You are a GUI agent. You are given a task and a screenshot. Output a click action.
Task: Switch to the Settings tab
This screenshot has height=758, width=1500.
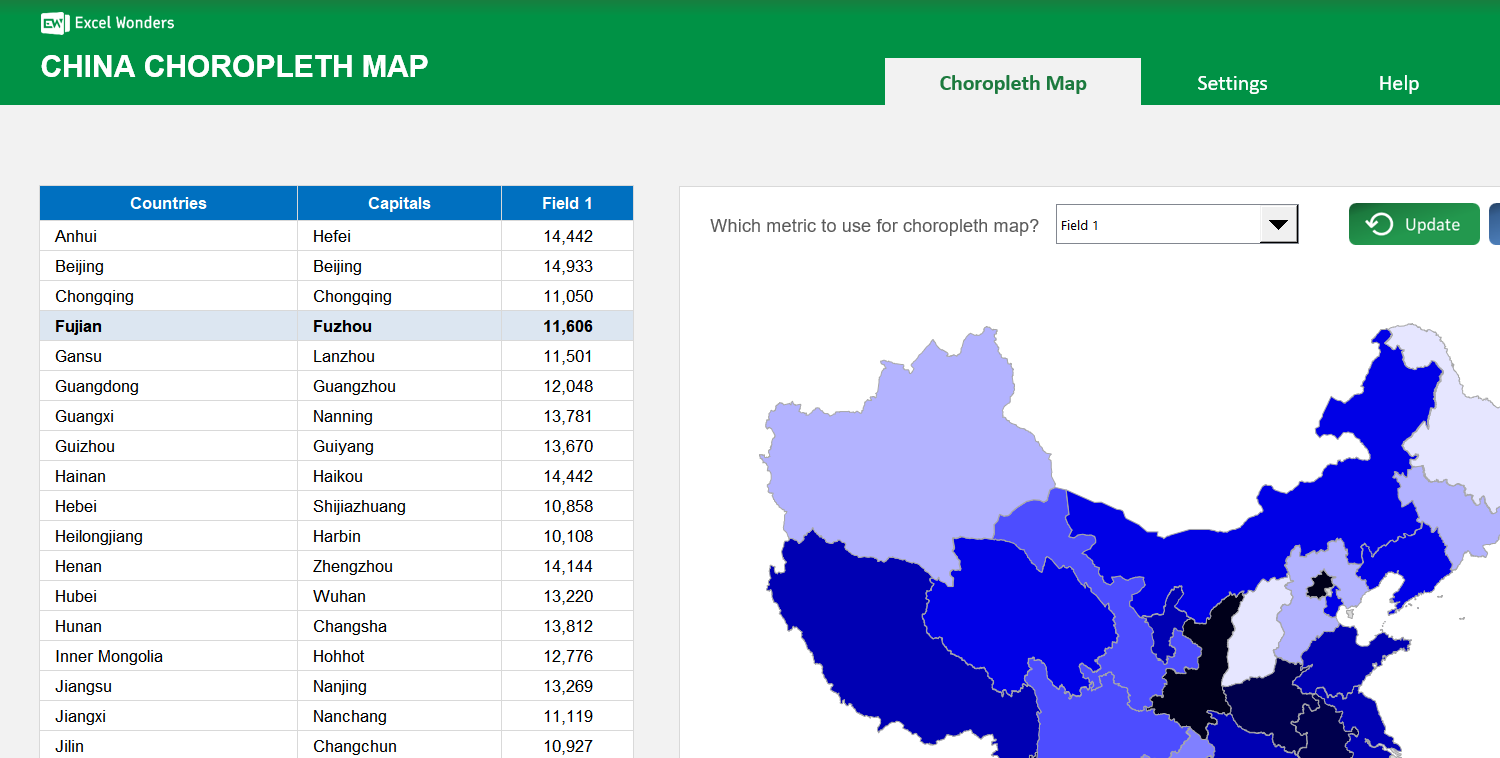tap(1231, 83)
